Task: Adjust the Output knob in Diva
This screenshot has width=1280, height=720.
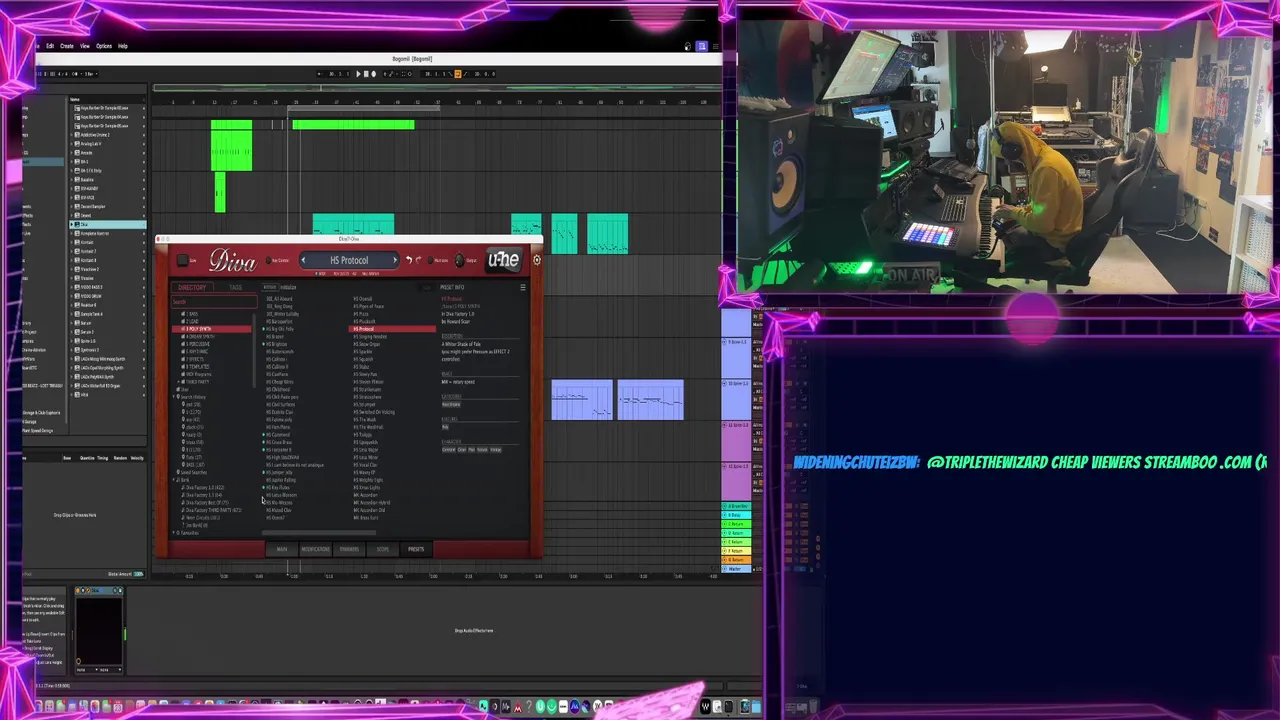Action: click(x=459, y=260)
